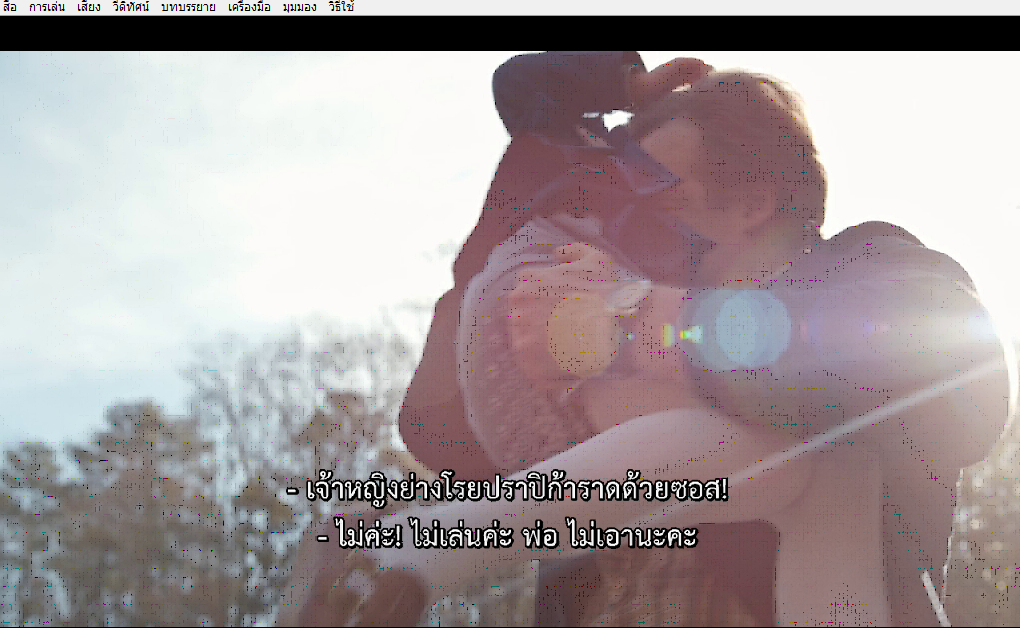This screenshot has width=1020, height=628.
Task: Open the การเล่น (Playback) menu
Action: point(47,7)
